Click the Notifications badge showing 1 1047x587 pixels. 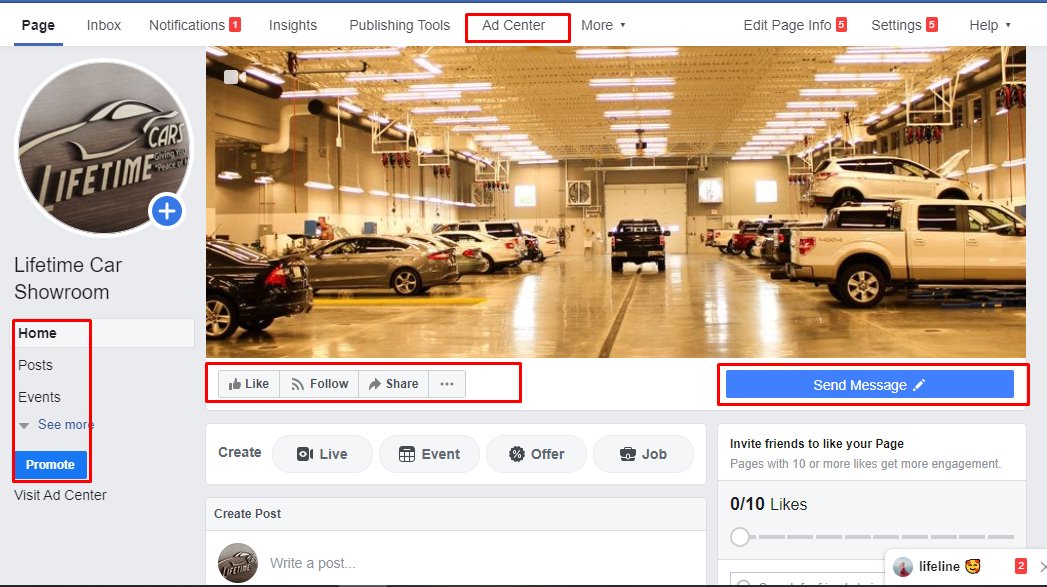click(x=235, y=25)
